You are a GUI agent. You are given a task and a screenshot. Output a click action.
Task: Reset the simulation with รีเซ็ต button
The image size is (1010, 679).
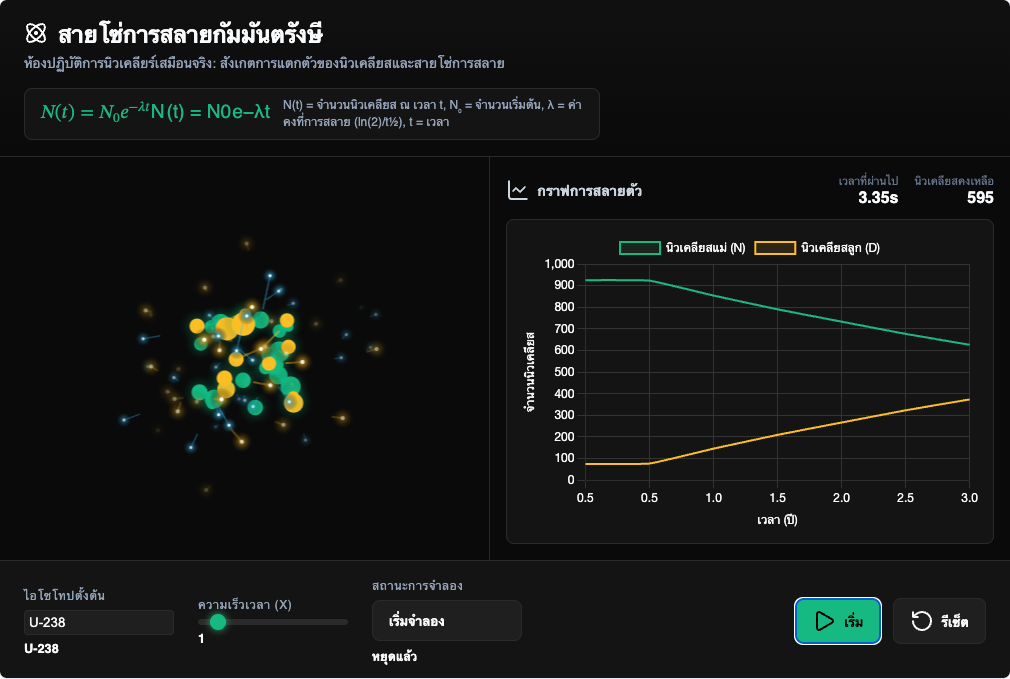[939, 621]
